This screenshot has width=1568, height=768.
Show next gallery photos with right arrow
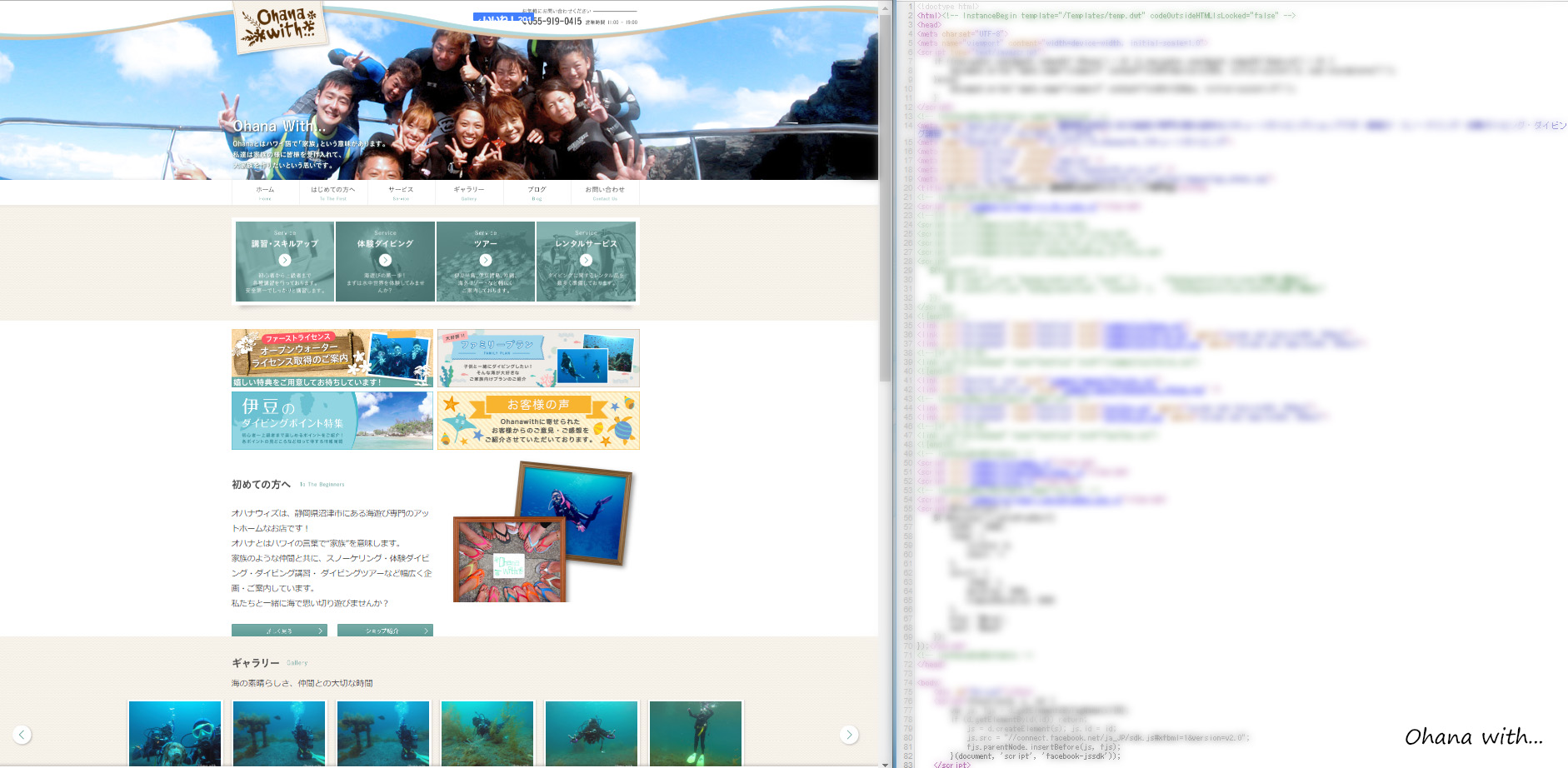[849, 735]
